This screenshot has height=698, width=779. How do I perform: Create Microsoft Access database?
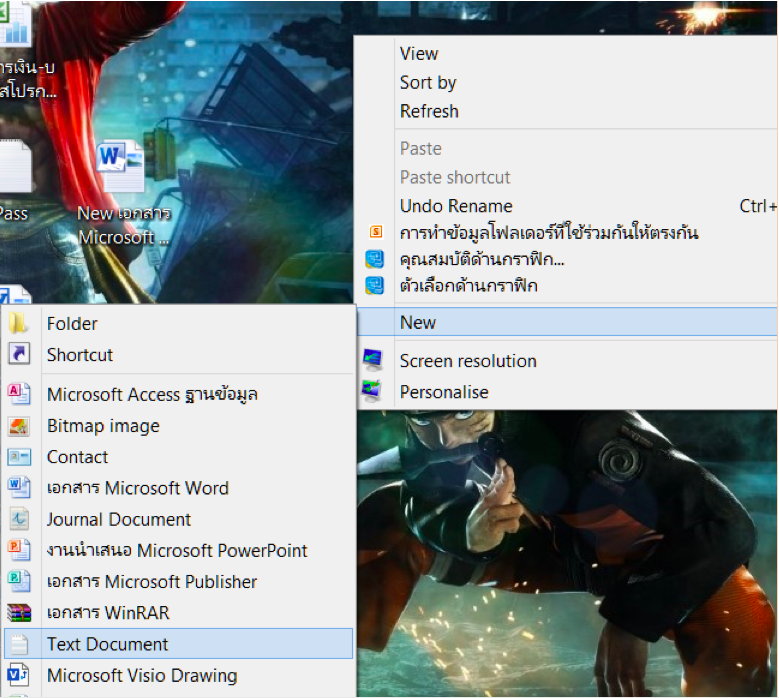[179, 394]
